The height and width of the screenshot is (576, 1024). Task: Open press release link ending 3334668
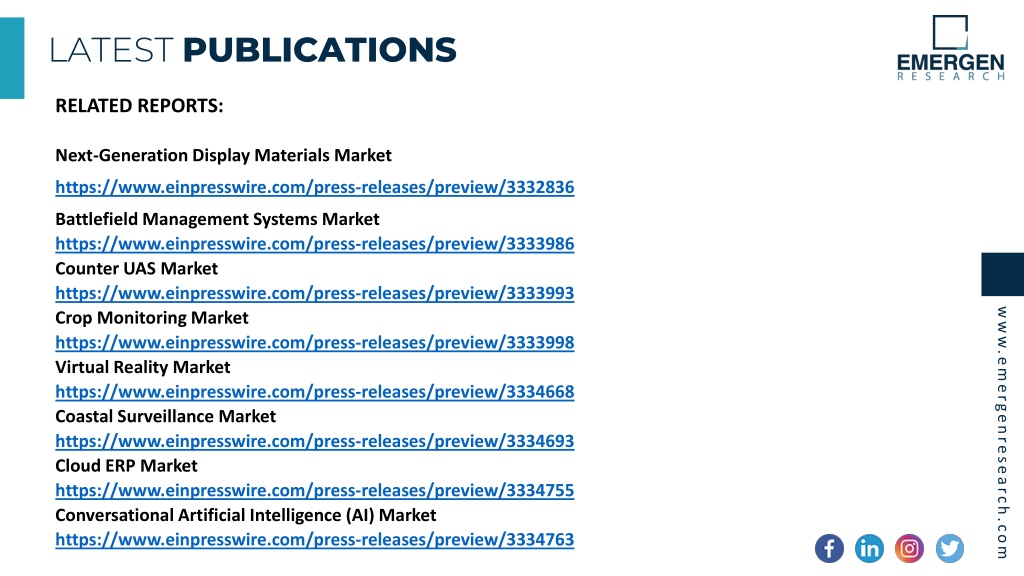315,392
